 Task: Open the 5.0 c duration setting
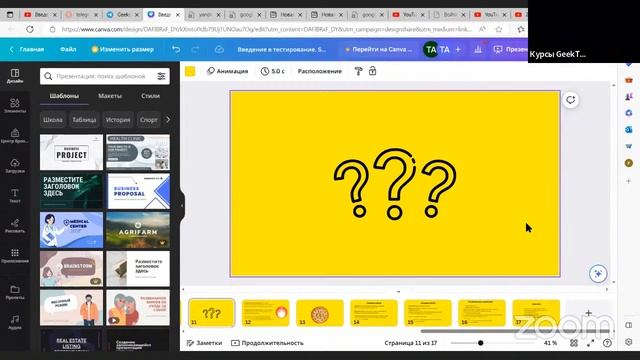click(273, 71)
